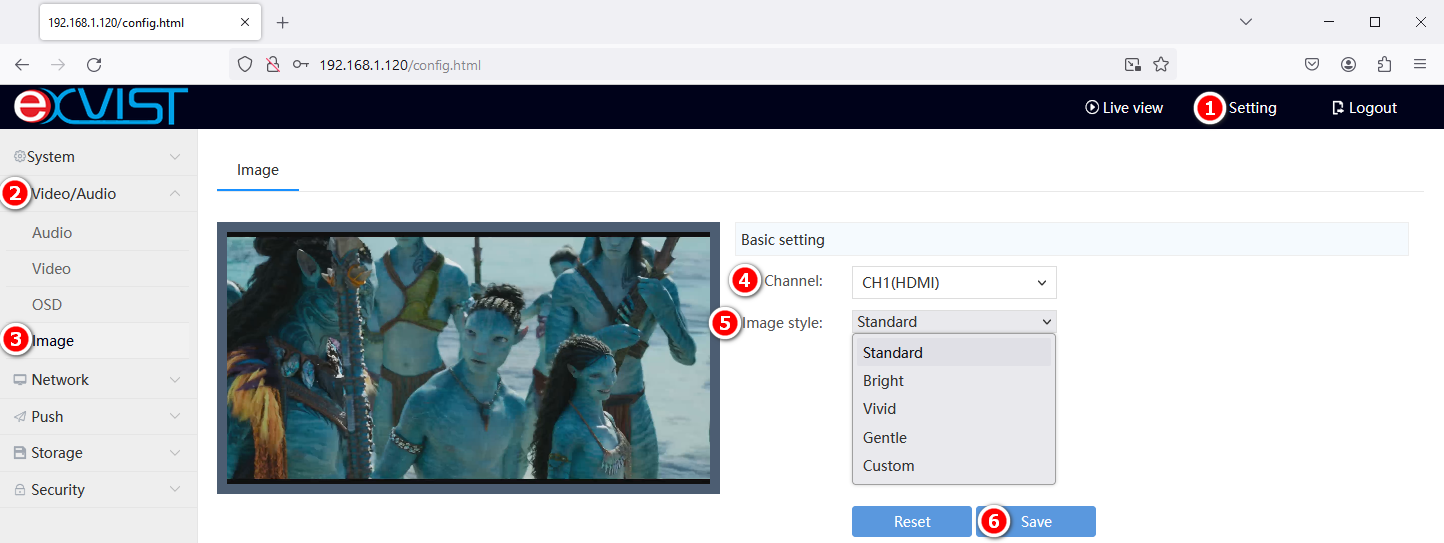
Task: Switch to the Image tab
Action: (258, 170)
